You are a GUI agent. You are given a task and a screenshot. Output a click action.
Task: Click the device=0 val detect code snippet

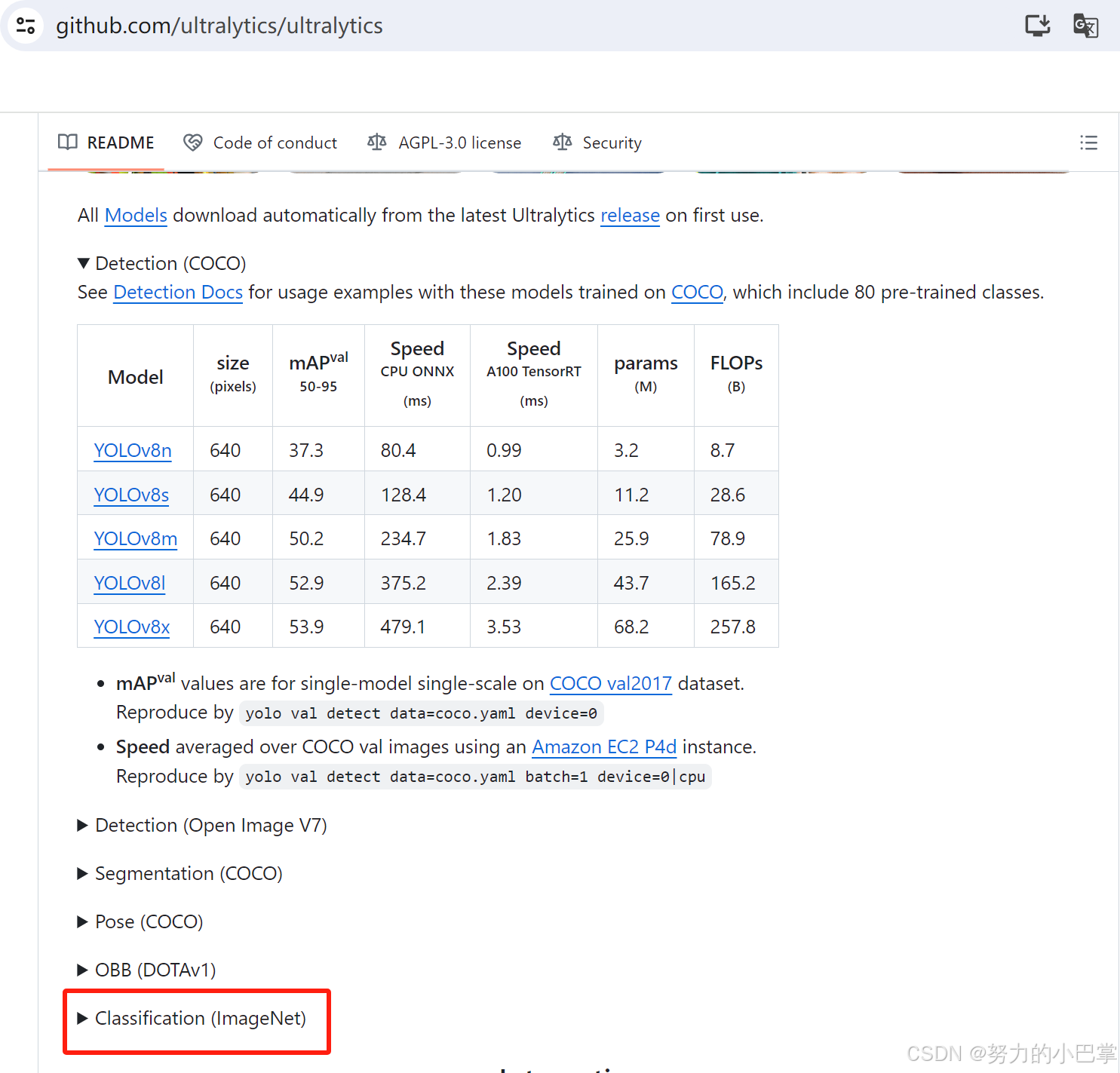[x=421, y=713]
